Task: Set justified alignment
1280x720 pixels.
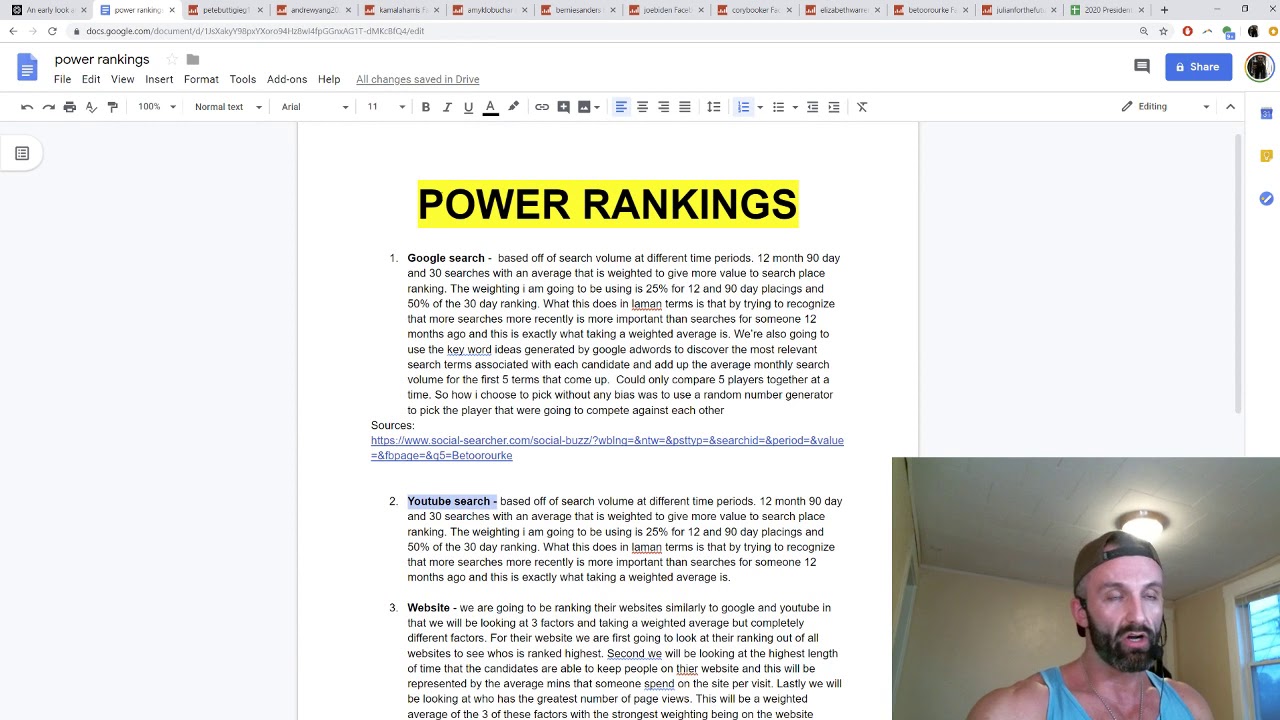Action: click(x=685, y=107)
